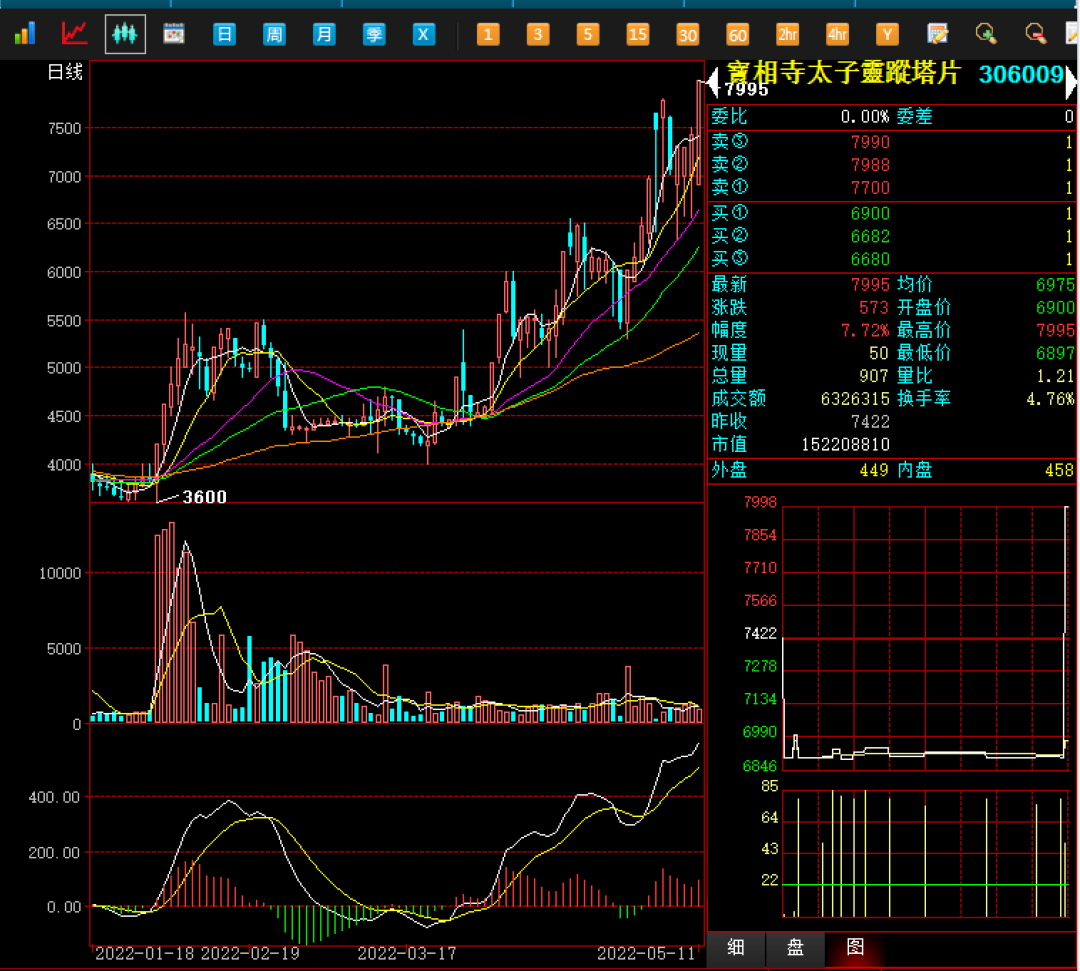
Task: Open the calendar date picker icon
Action: point(174,33)
